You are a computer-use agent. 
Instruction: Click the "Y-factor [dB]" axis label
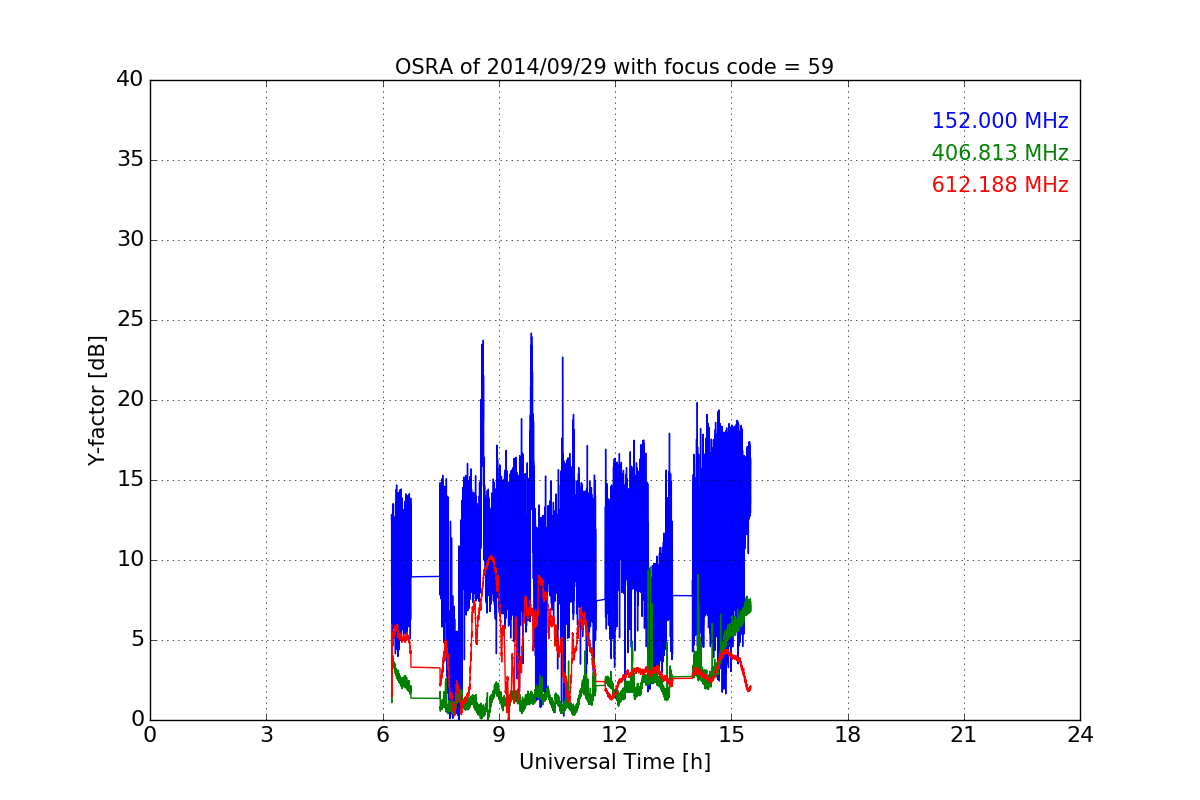pyautogui.click(x=97, y=400)
